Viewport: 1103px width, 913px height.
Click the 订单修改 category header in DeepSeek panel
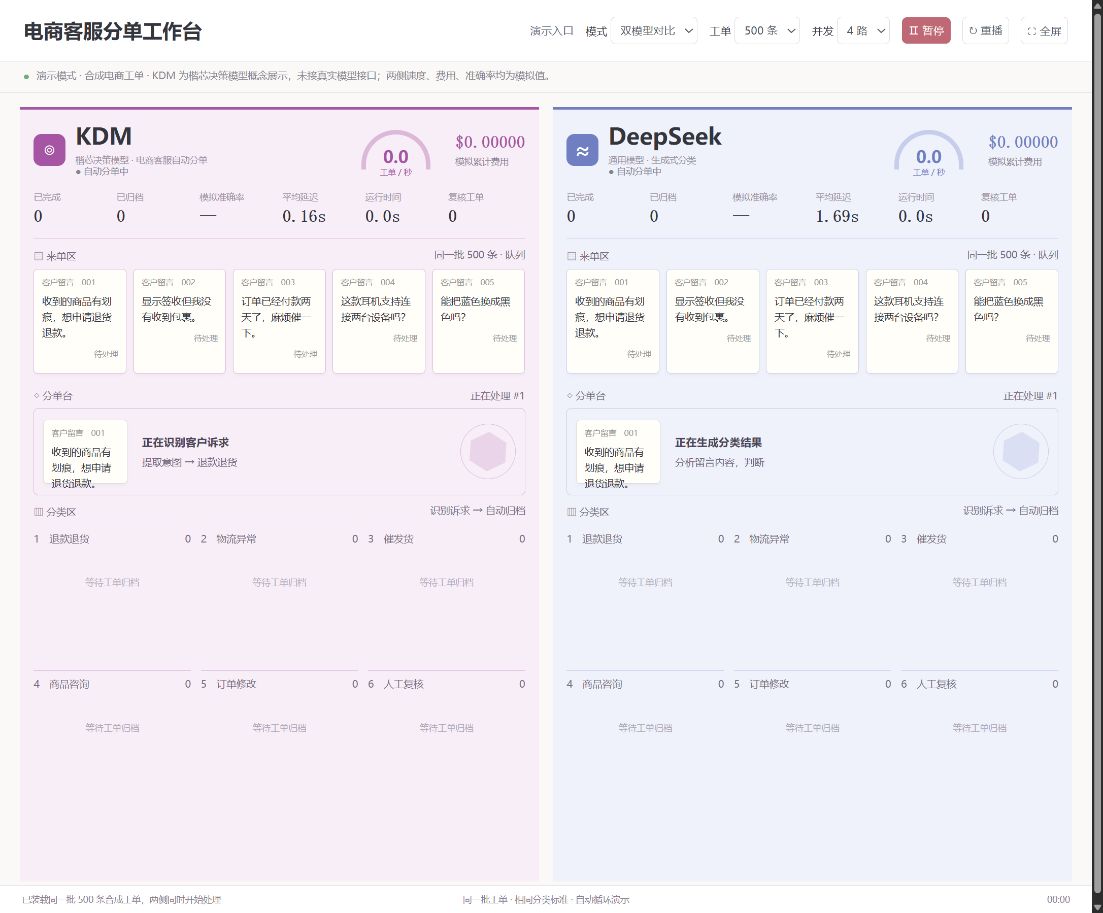pyautogui.click(x=812, y=684)
